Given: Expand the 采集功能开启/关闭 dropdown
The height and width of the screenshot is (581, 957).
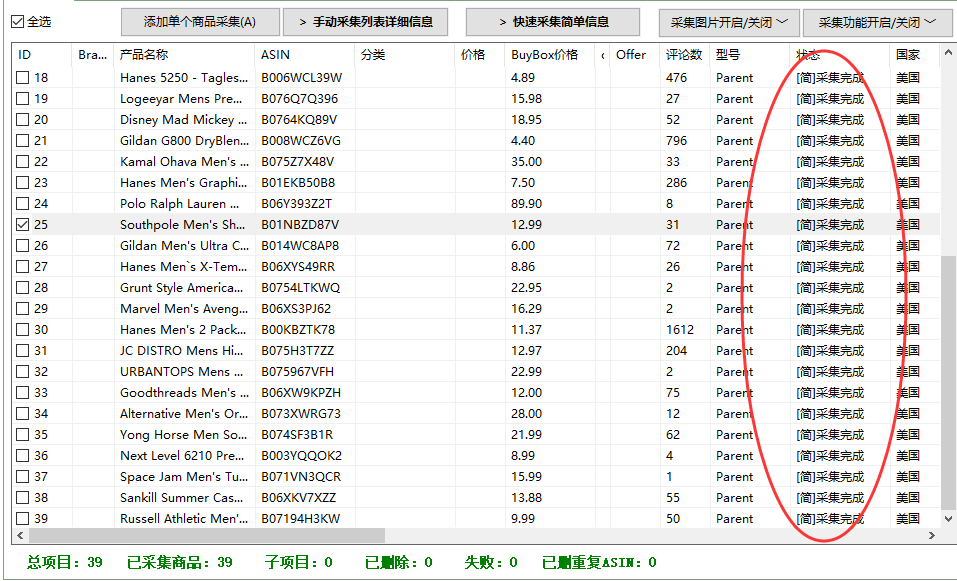Looking at the screenshot, I should [877, 23].
